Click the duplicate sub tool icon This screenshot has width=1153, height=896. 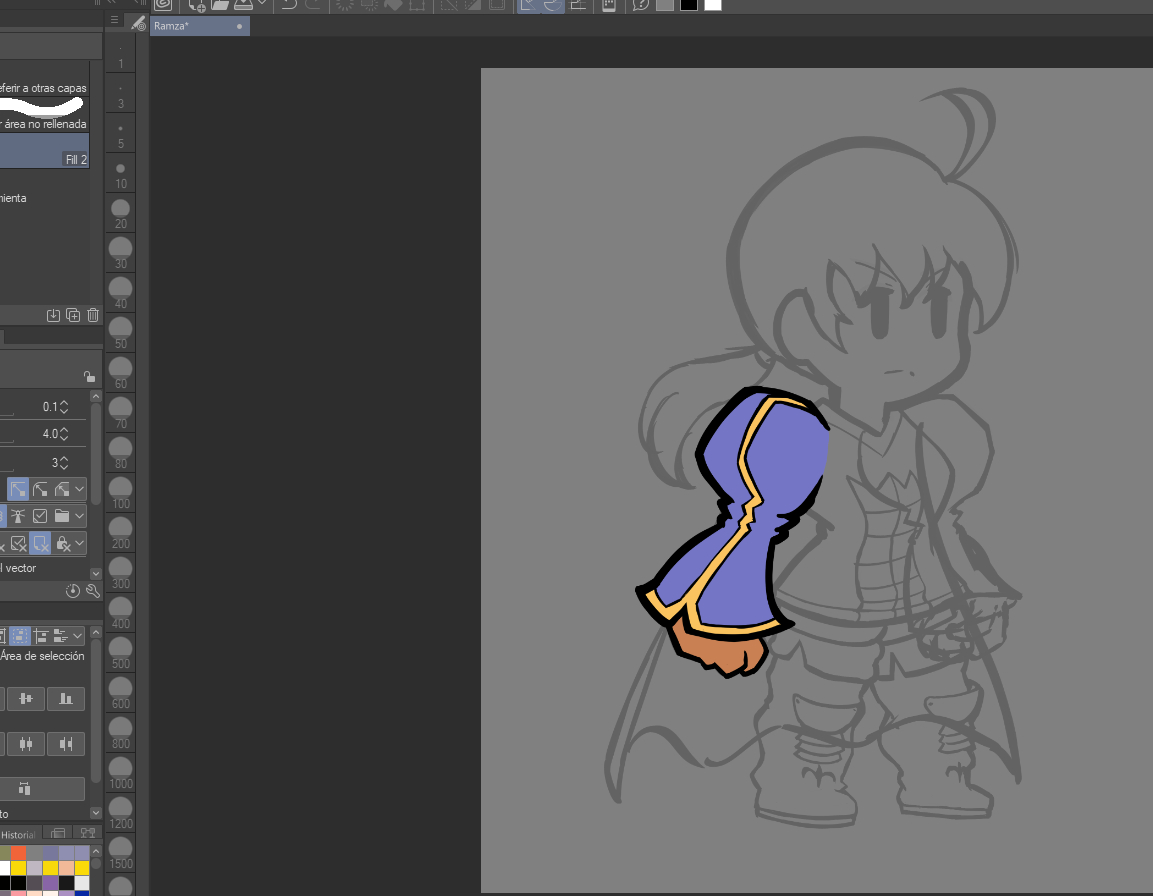[73, 315]
